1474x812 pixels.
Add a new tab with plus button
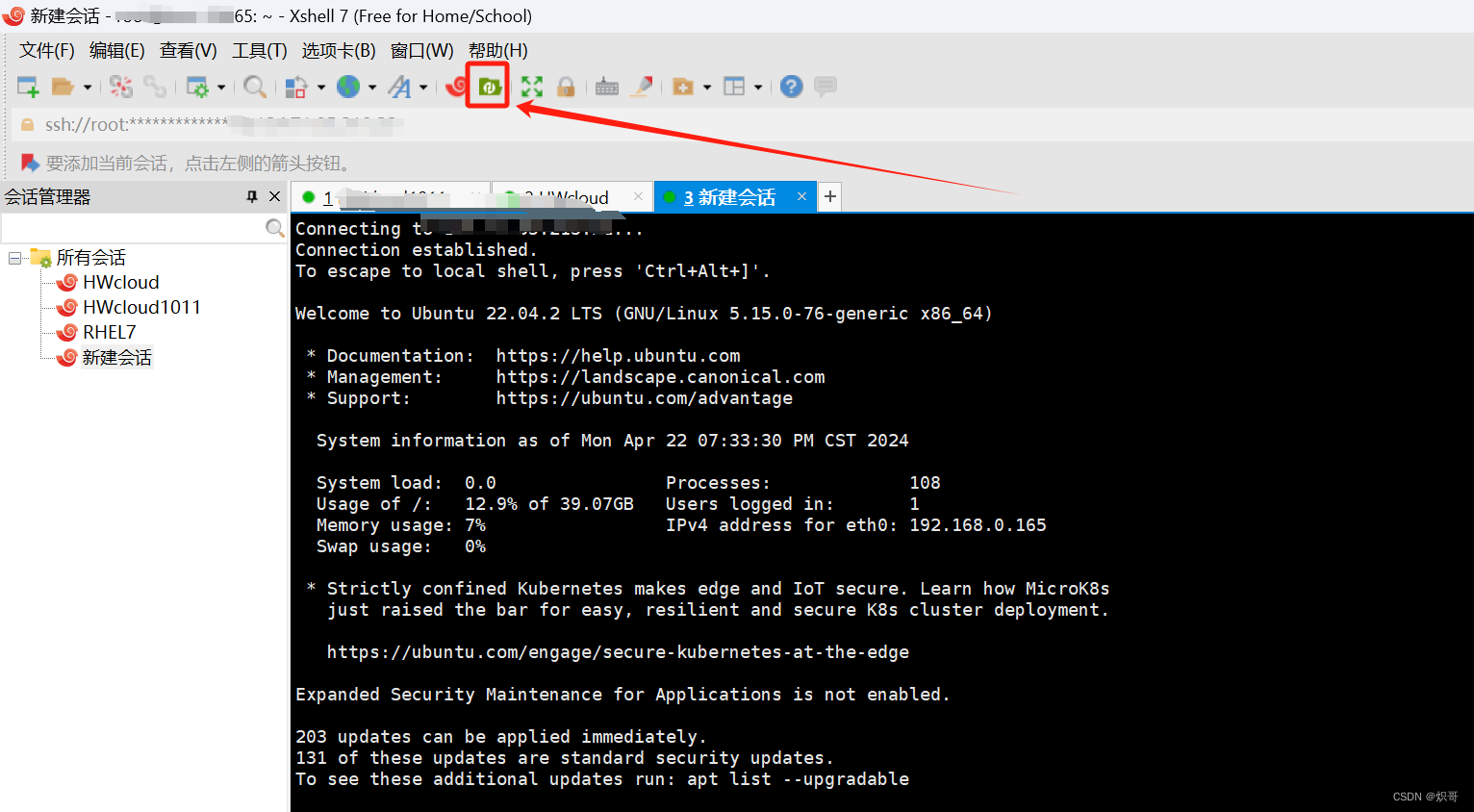click(x=829, y=197)
